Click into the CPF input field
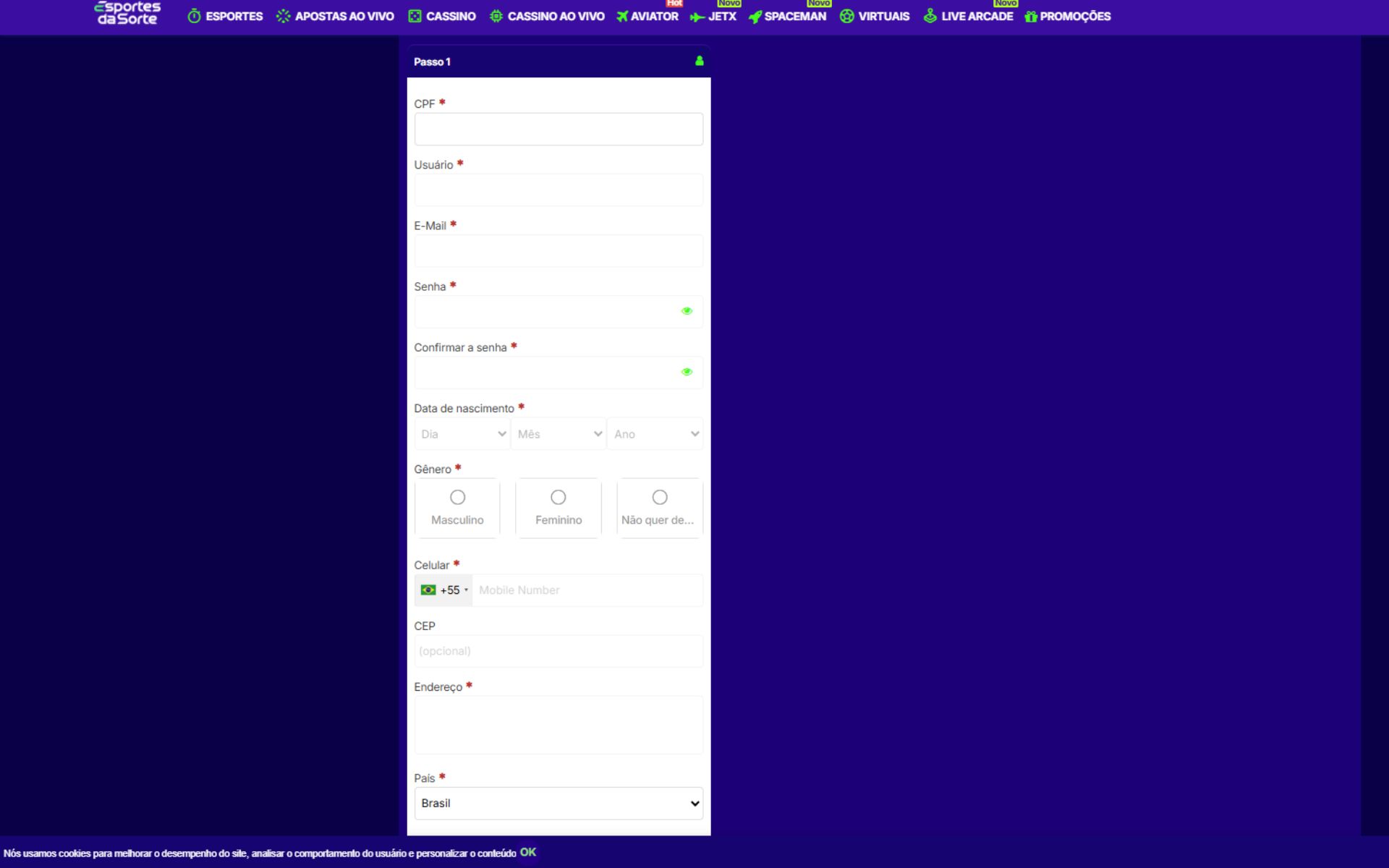Viewport: 1389px width, 868px height. (x=558, y=129)
